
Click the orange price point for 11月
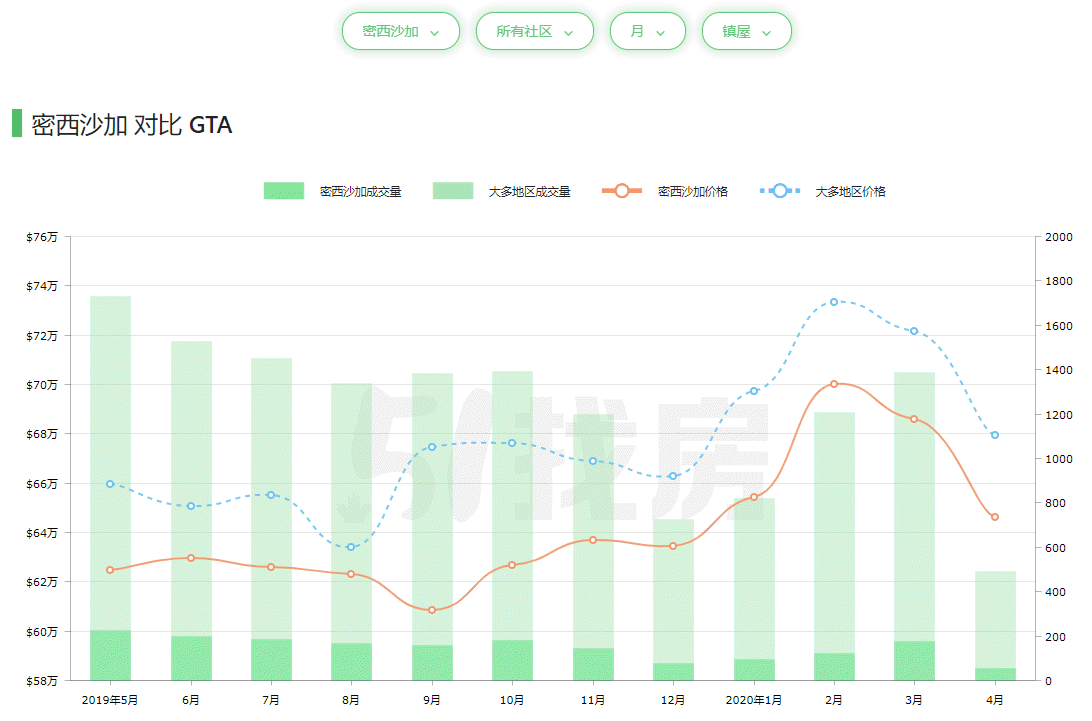[x=593, y=540]
